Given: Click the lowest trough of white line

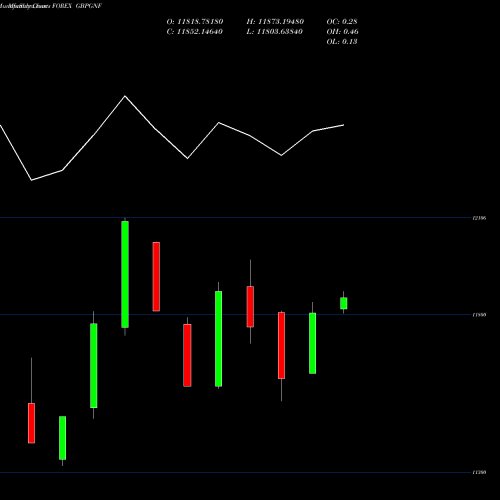Looking at the screenshot, I should [31, 180].
